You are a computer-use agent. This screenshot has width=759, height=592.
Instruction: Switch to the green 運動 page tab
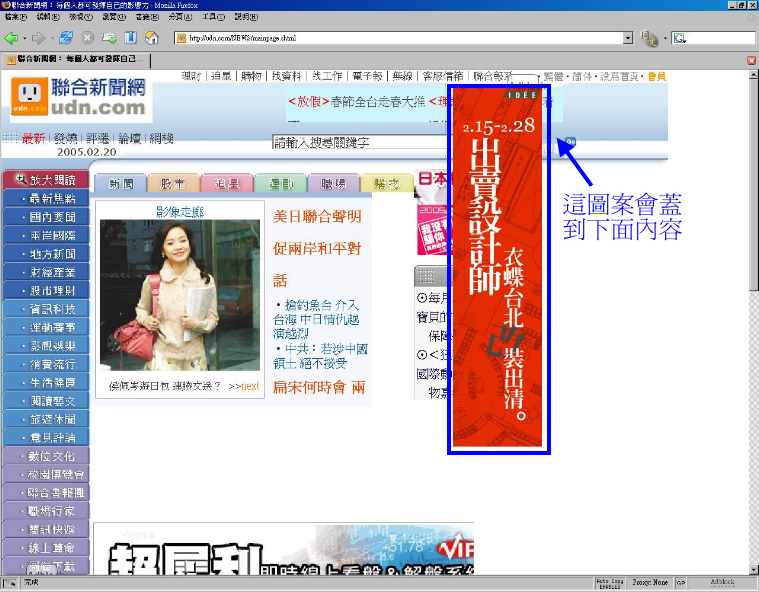(x=281, y=183)
